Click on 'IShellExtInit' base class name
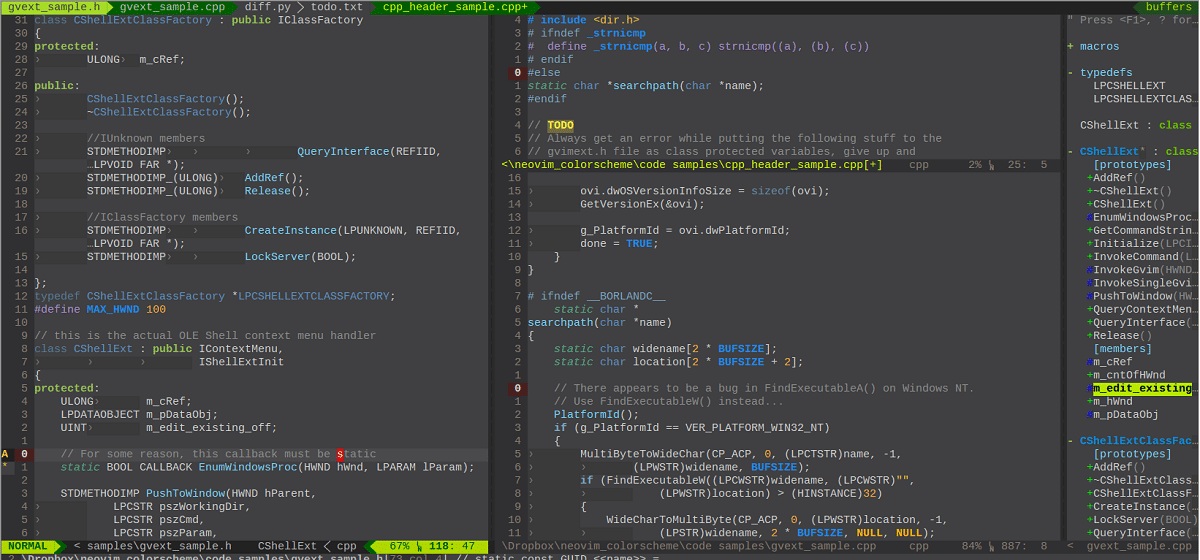The width and height of the screenshot is (1200, 560). (x=241, y=361)
